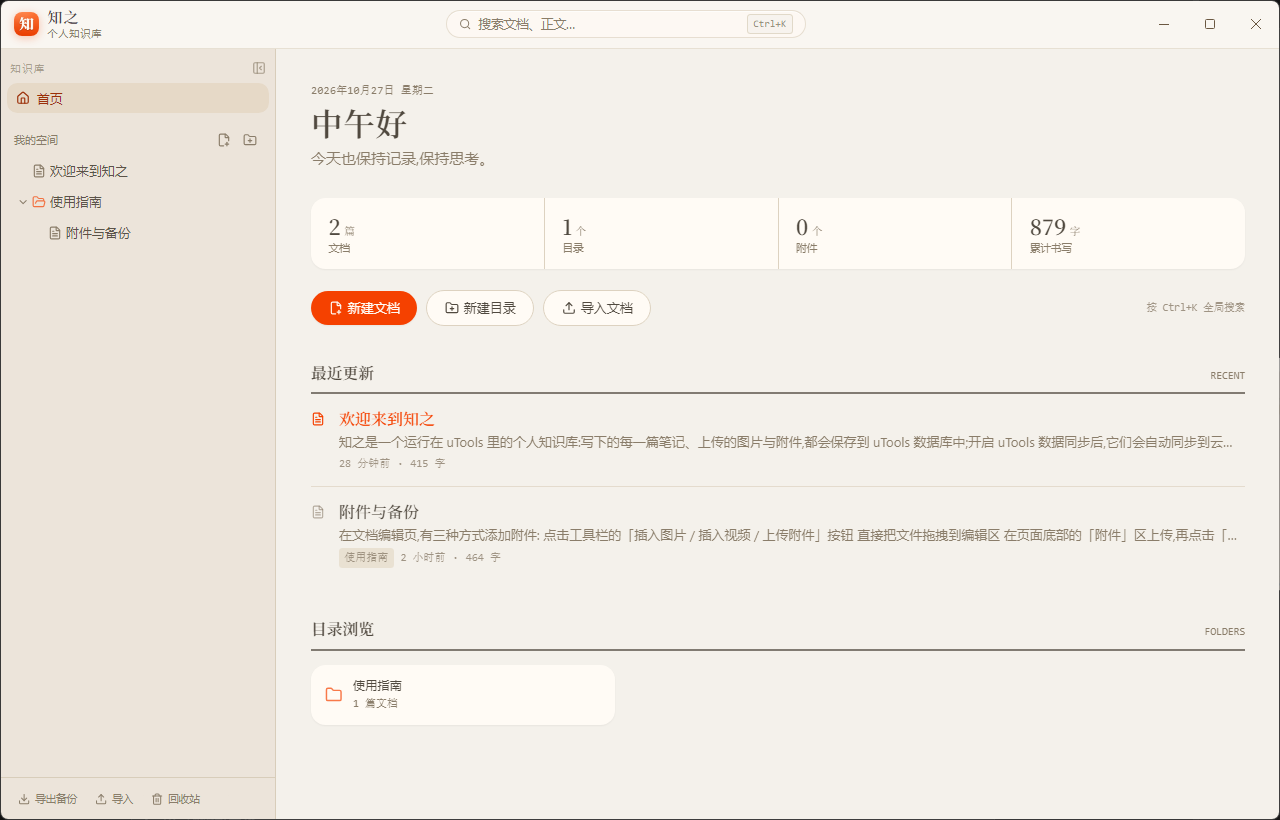Go to 首页 in the sidebar
The height and width of the screenshot is (820, 1280).
pyautogui.click(x=138, y=98)
